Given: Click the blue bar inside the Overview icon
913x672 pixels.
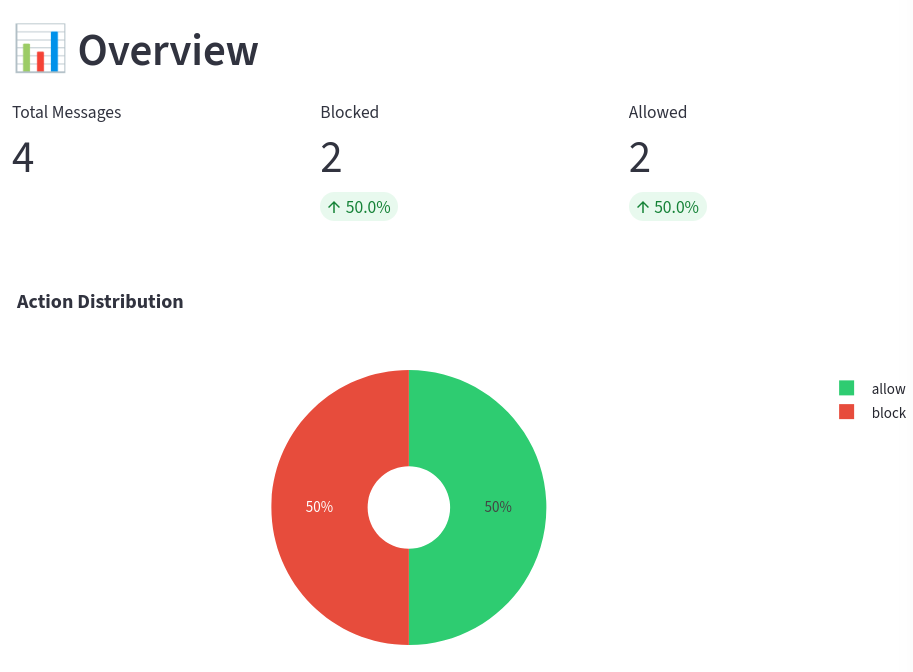Looking at the screenshot, I should 55,51.
